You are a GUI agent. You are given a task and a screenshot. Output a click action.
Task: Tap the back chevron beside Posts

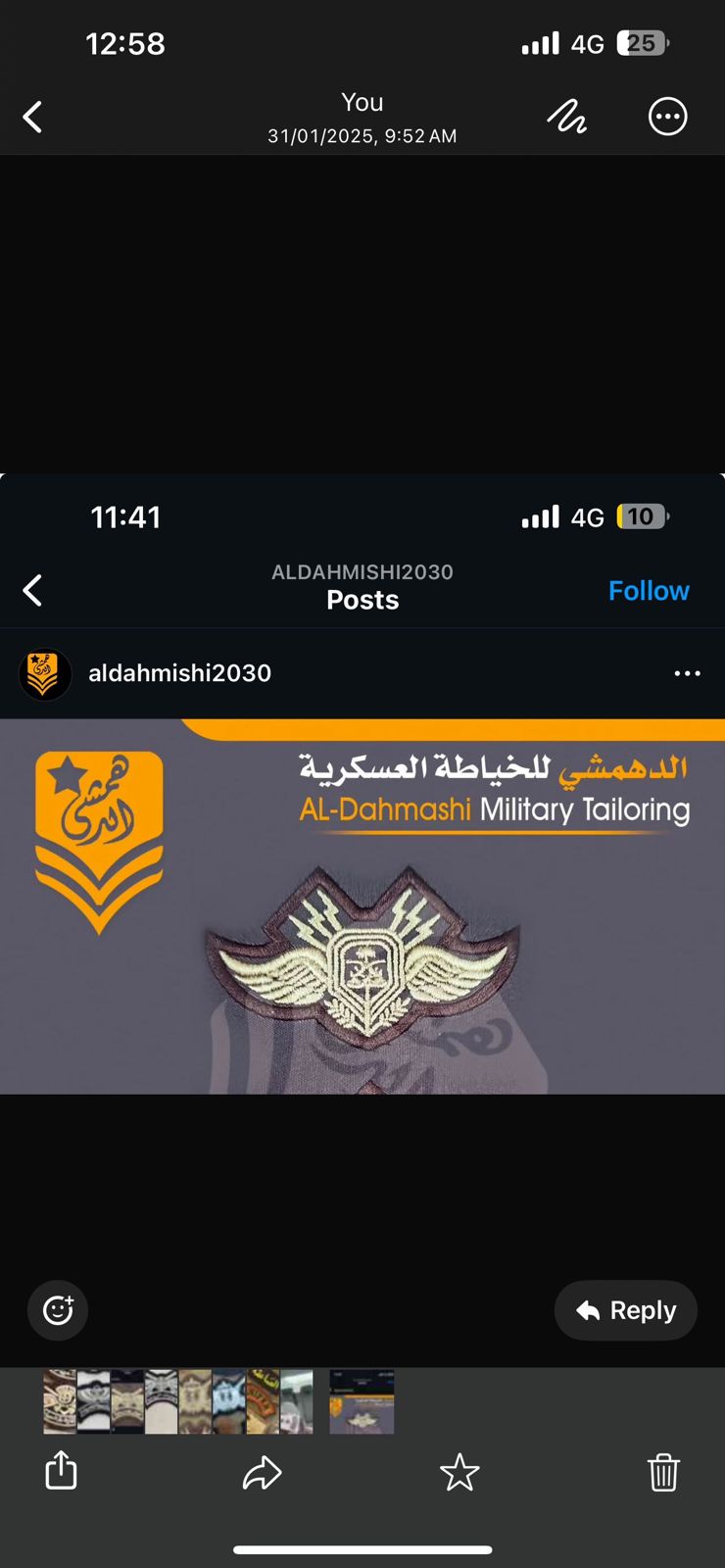click(32, 590)
